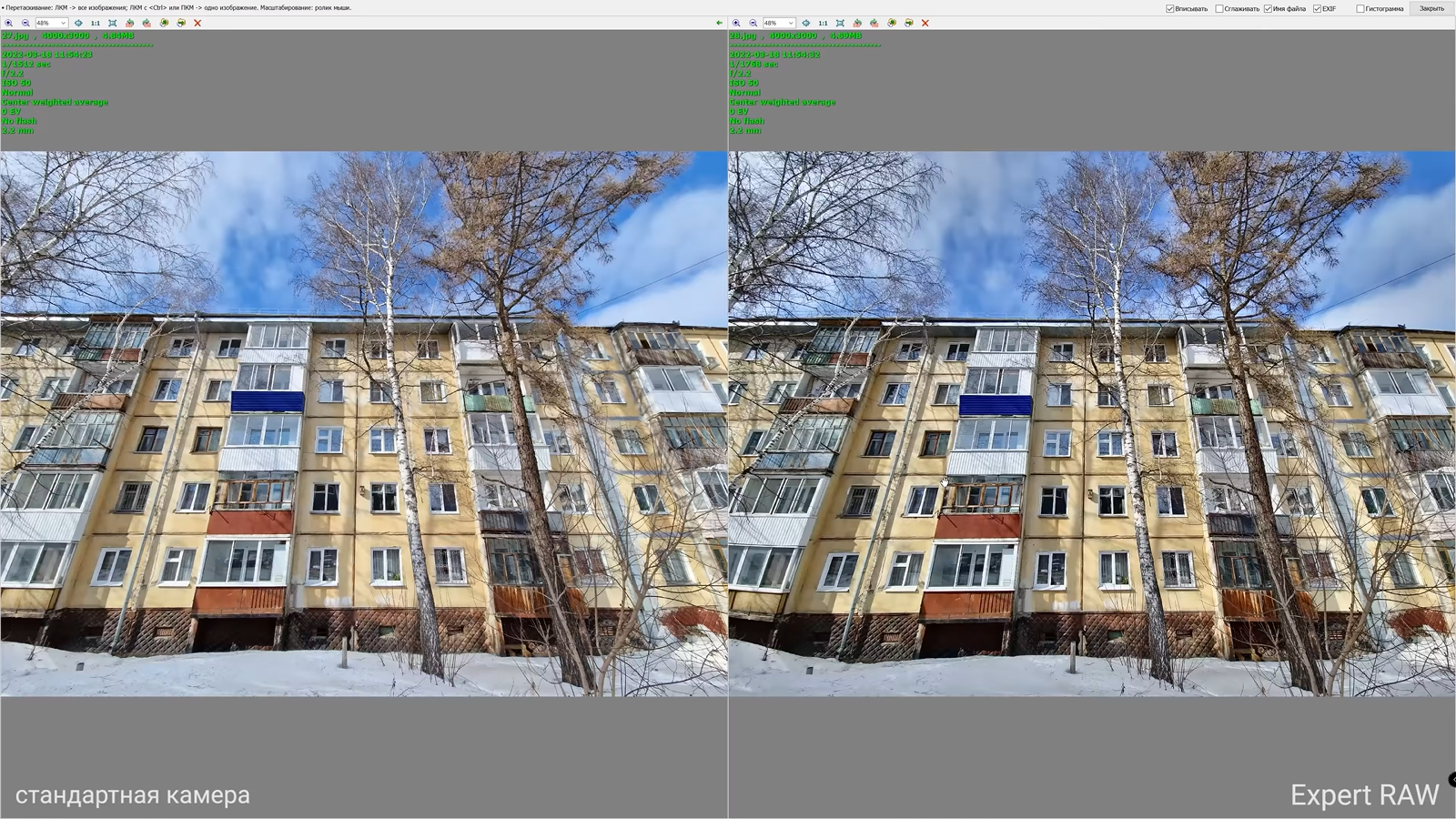Remove right image with red X icon
The height and width of the screenshot is (819, 1456).
(x=925, y=23)
